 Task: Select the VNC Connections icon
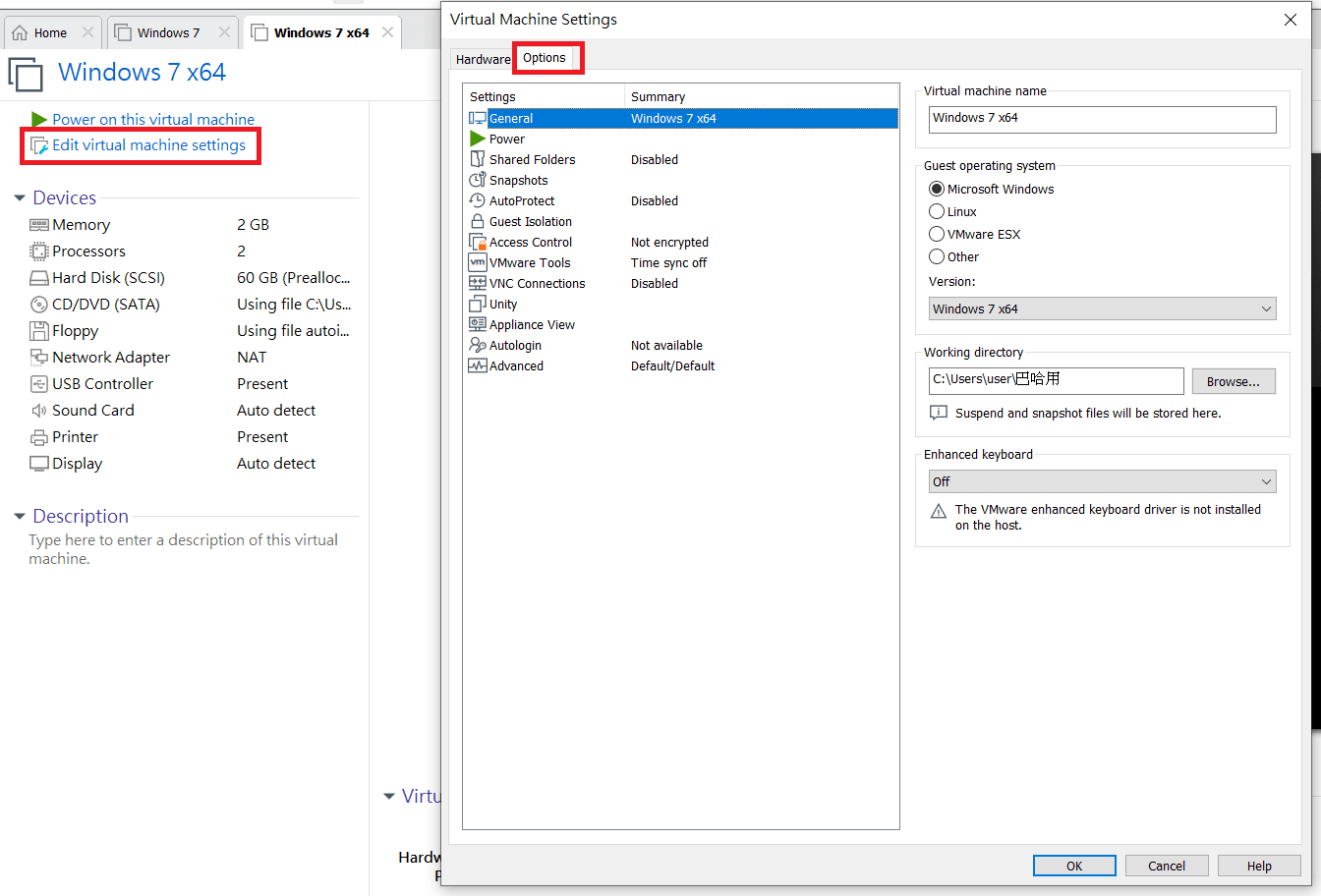pos(478,283)
